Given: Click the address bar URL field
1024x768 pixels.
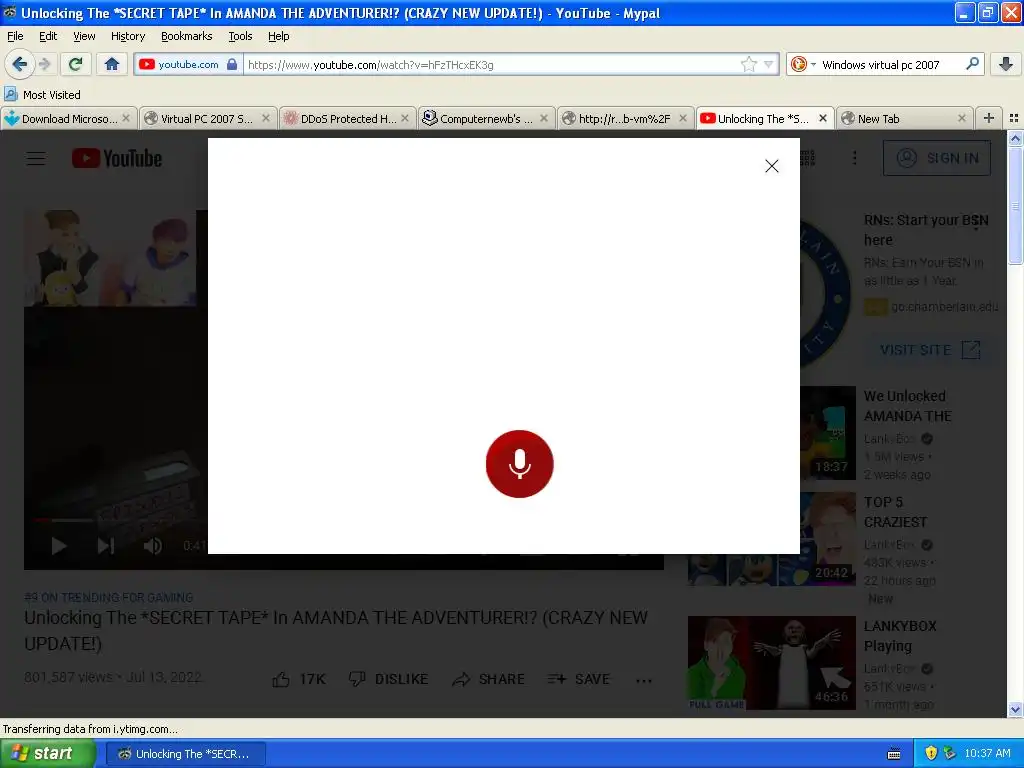Looking at the screenshot, I should 491,64.
